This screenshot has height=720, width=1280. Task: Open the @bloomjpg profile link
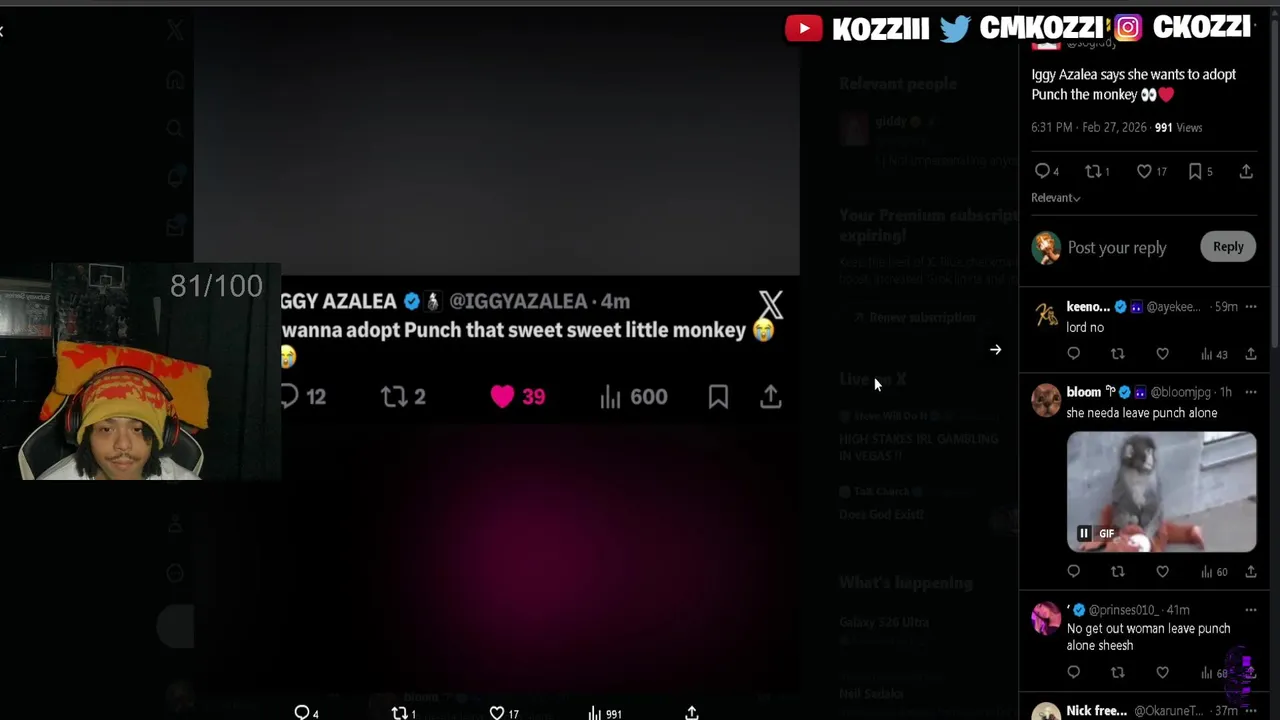(1180, 392)
